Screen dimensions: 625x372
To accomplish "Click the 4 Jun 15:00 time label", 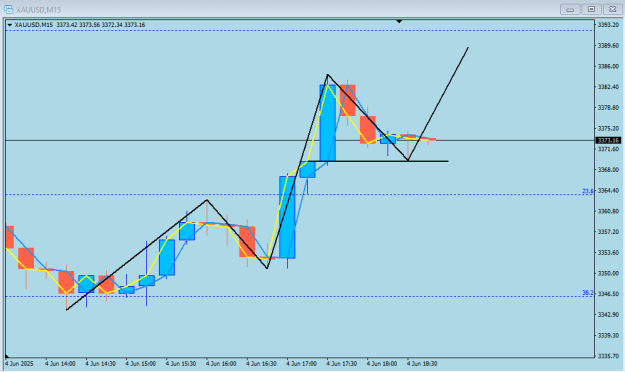I will pos(141,364).
